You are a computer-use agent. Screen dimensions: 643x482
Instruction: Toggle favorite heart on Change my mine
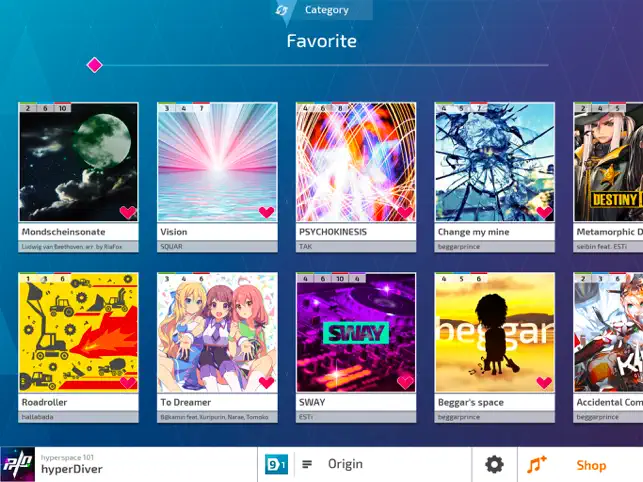[x=544, y=212]
